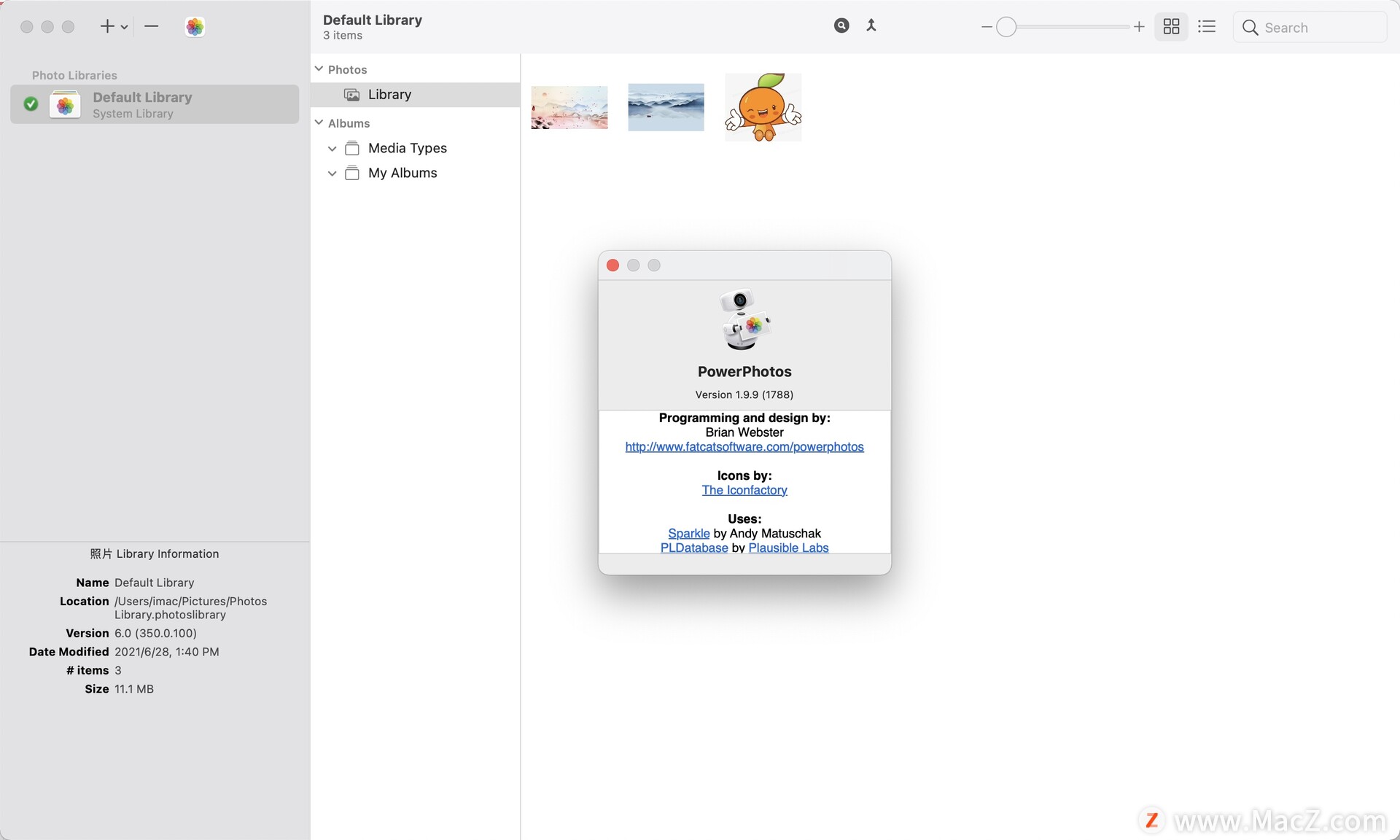This screenshot has width=1400, height=840.
Task: Click the My Albums folder icon
Action: coord(352,173)
